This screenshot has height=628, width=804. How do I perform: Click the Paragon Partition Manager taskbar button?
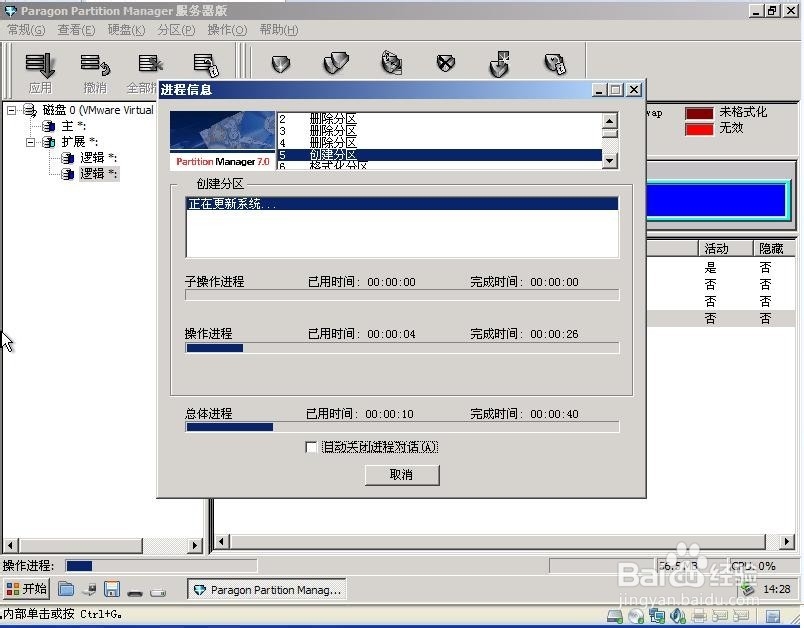click(x=267, y=590)
